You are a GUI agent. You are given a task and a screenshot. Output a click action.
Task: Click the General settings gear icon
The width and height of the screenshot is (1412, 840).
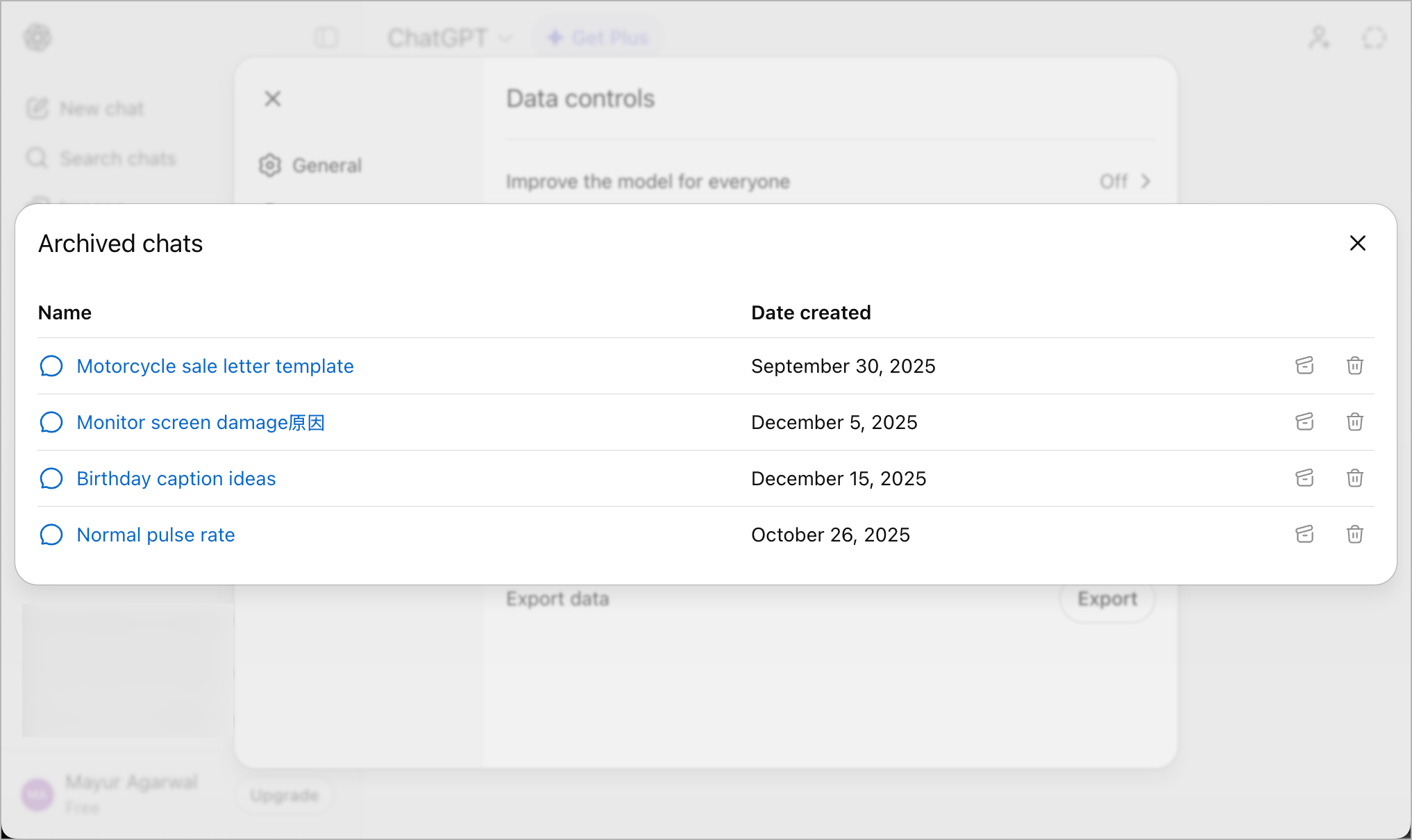pos(269,165)
